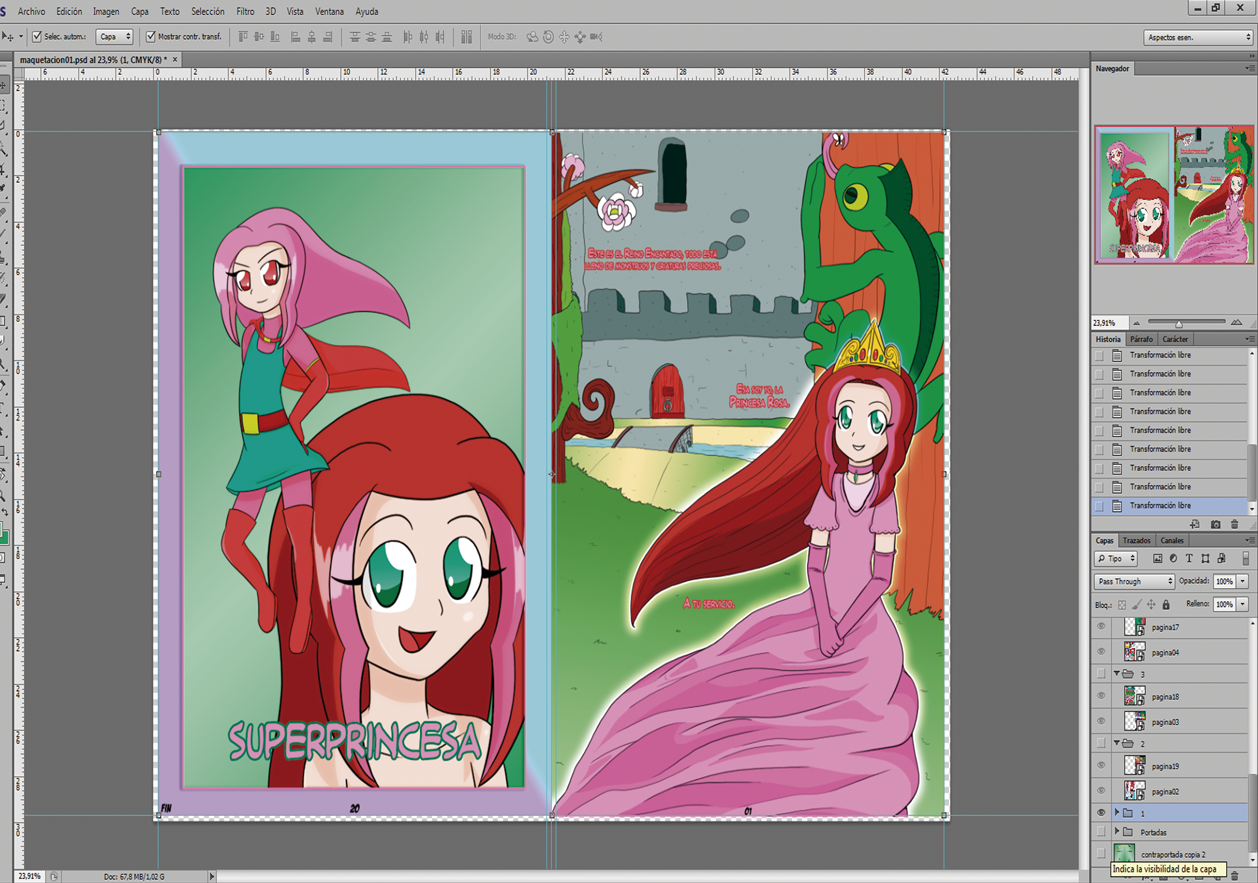Hide the pagina04 layer with its eye
The image size is (1258, 883).
pyautogui.click(x=1101, y=652)
